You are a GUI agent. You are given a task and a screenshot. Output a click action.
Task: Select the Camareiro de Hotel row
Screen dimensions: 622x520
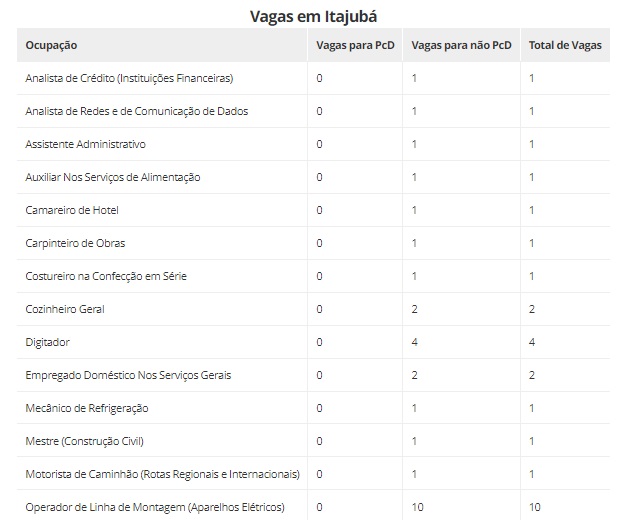point(313,210)
